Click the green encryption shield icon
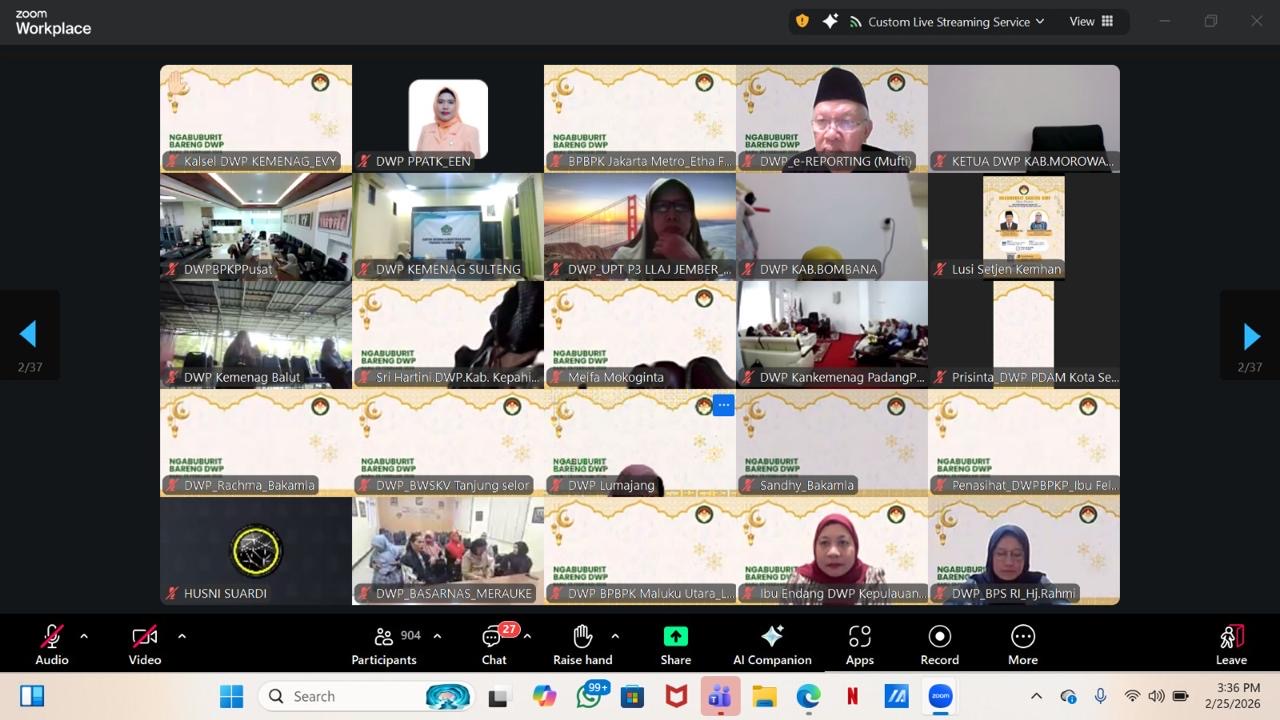The height and width of the screenshot is (720, 1280). [x=802, y=21]
